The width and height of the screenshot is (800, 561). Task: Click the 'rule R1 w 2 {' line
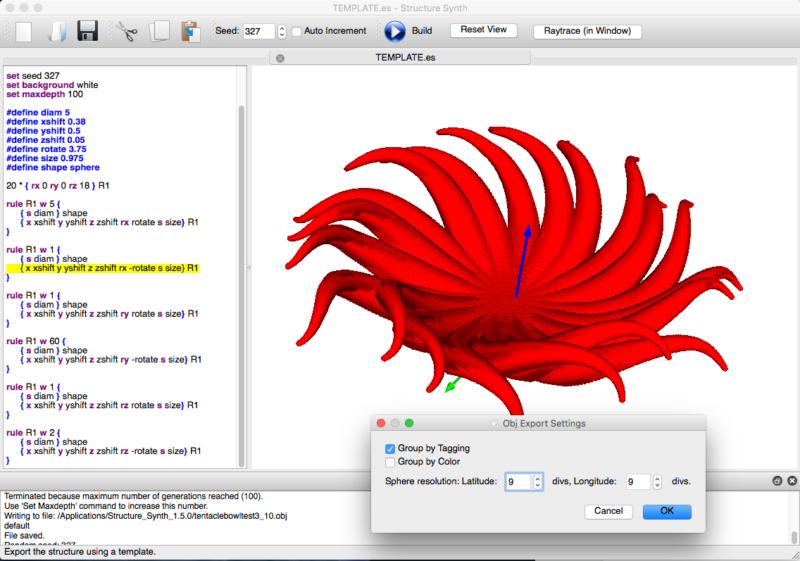click(x=34, y=433)
